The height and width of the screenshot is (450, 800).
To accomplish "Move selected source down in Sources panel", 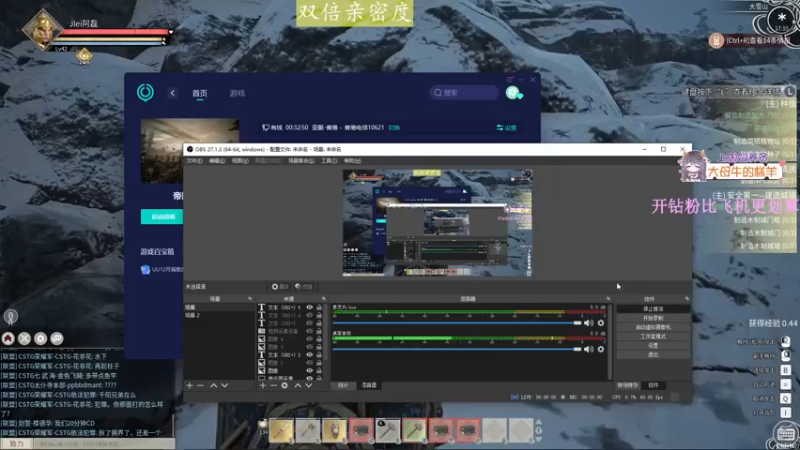I will click(x=309, y=385).
